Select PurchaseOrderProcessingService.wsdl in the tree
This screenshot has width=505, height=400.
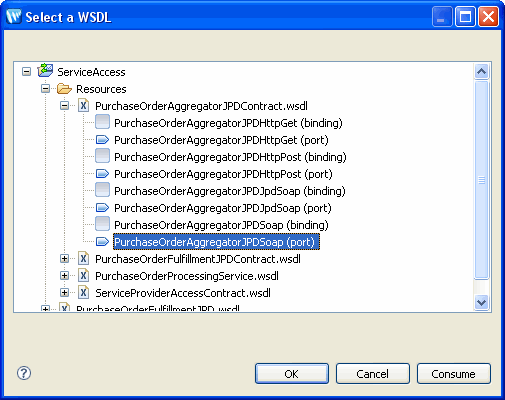click(x=187, y=276)
